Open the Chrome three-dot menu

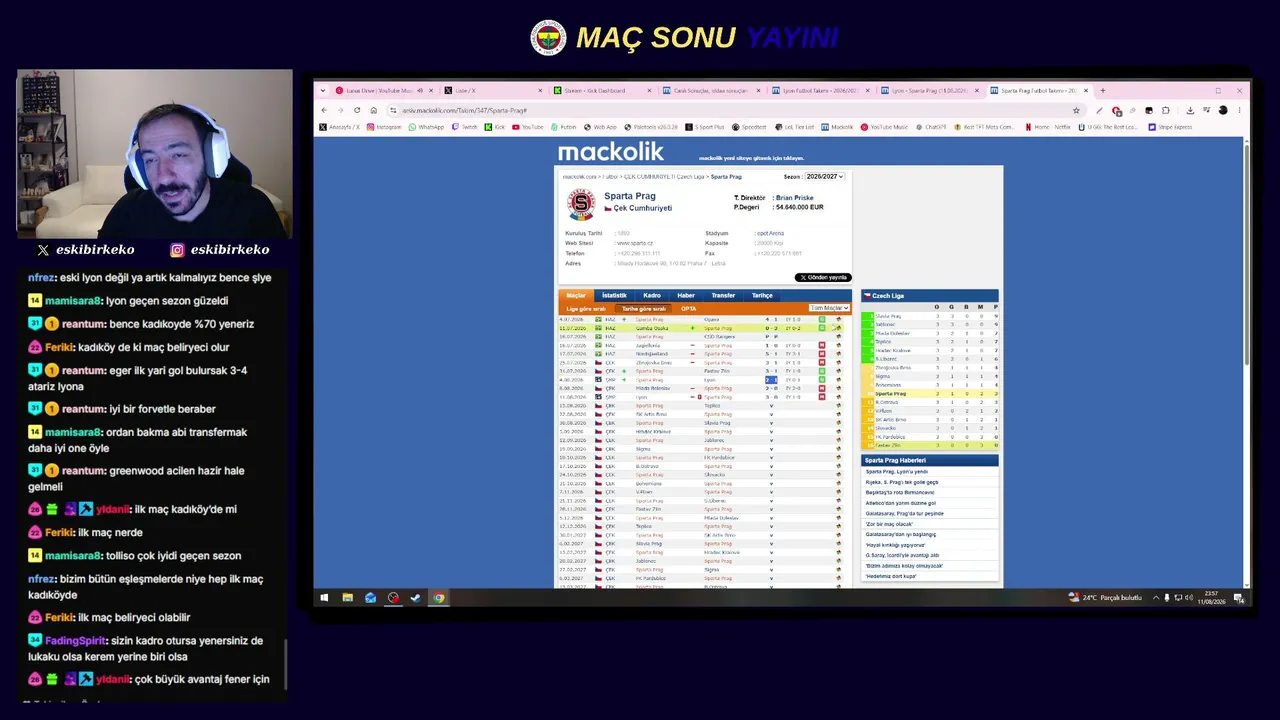[1239, 110]
